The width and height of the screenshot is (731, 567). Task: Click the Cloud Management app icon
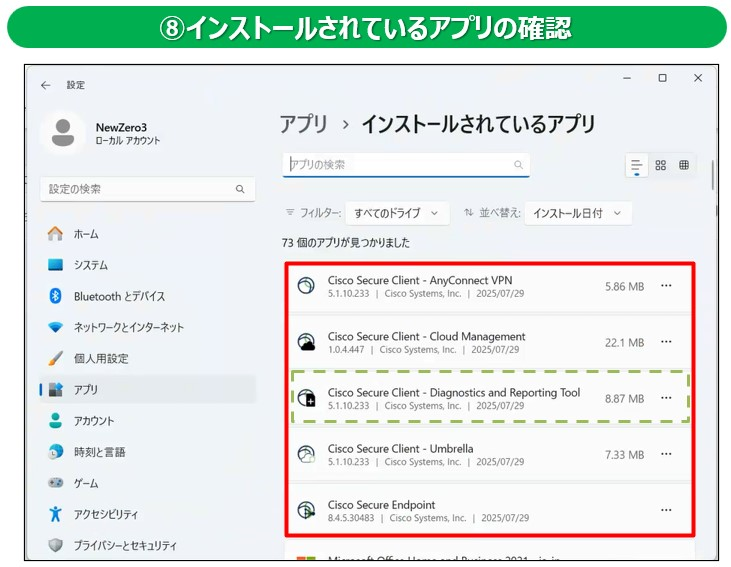click(x=306, y=342)
